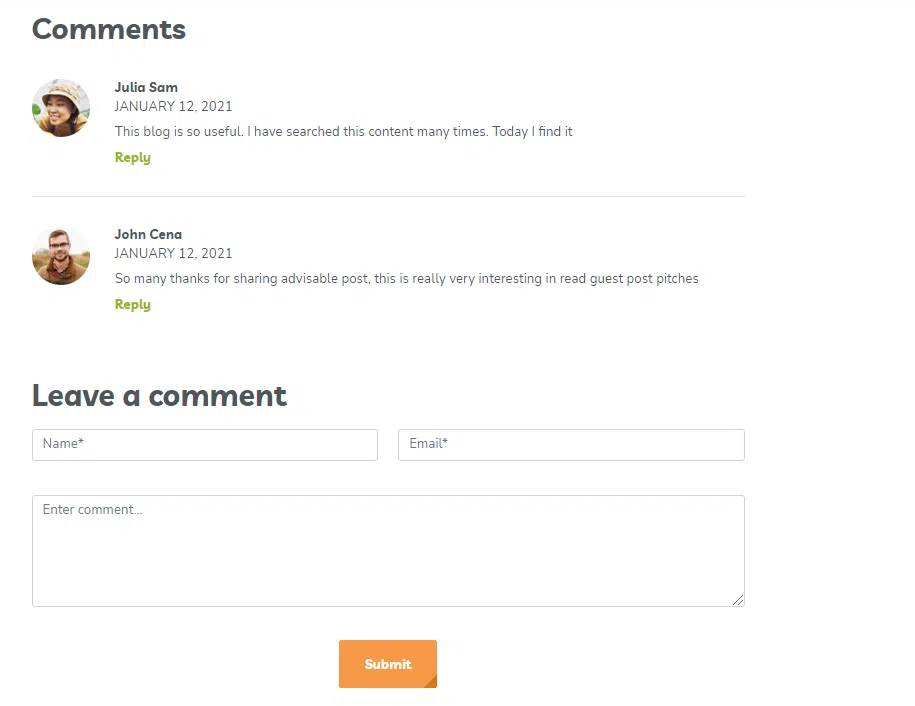915x706 pixels.
Task: Click the date under Julia Sam's name
Action: click(173, 106)
